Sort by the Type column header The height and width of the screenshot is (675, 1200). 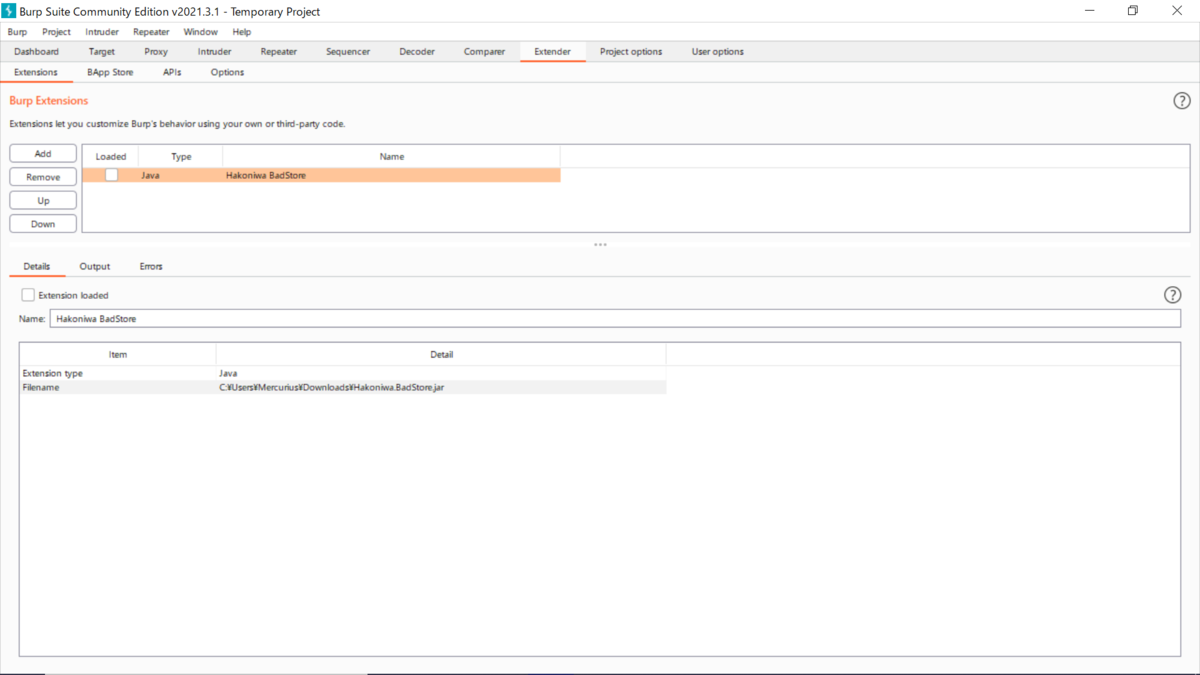181,157
